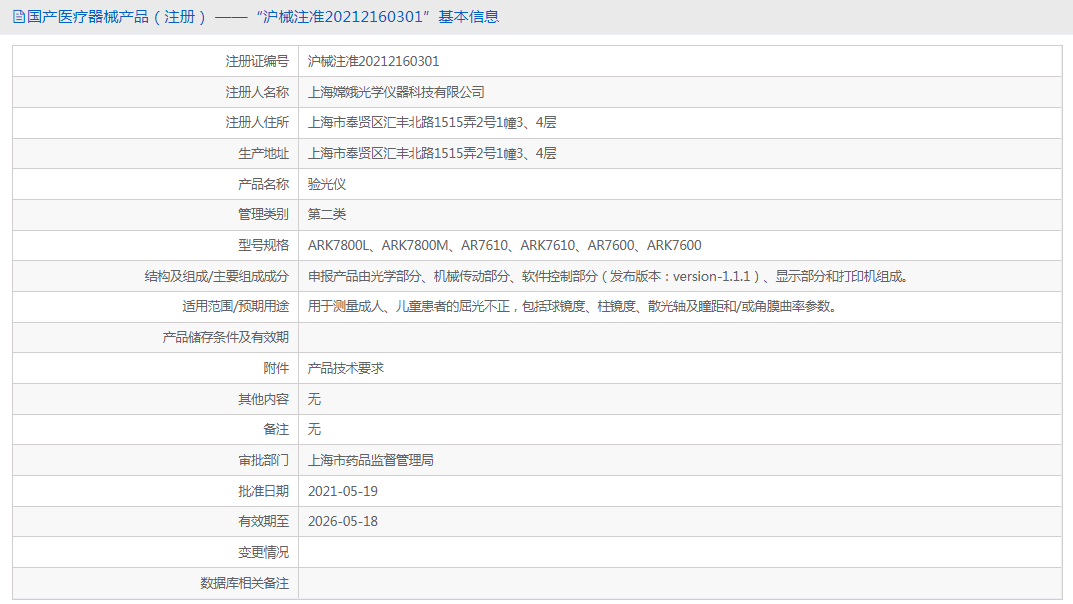
Task: Click the label '注册证编号'
Action: [x=257, y=62]
